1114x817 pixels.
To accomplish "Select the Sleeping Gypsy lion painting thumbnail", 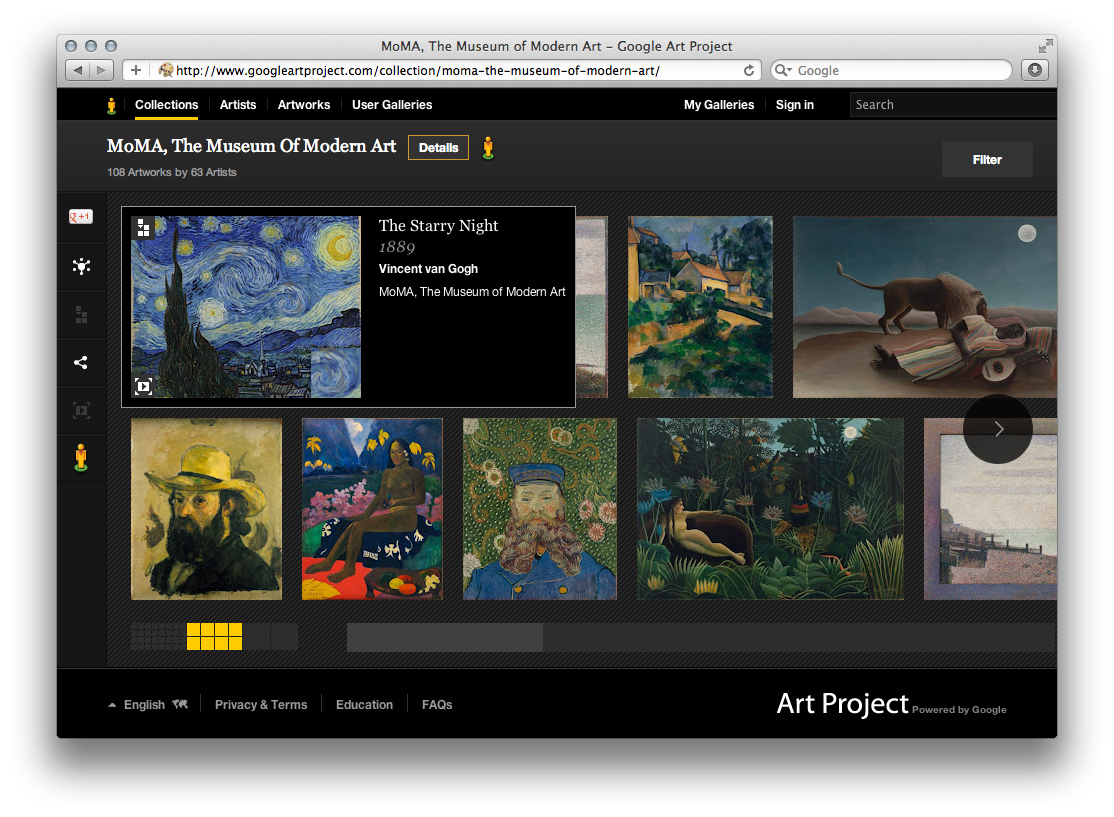I will coord(923,307).
